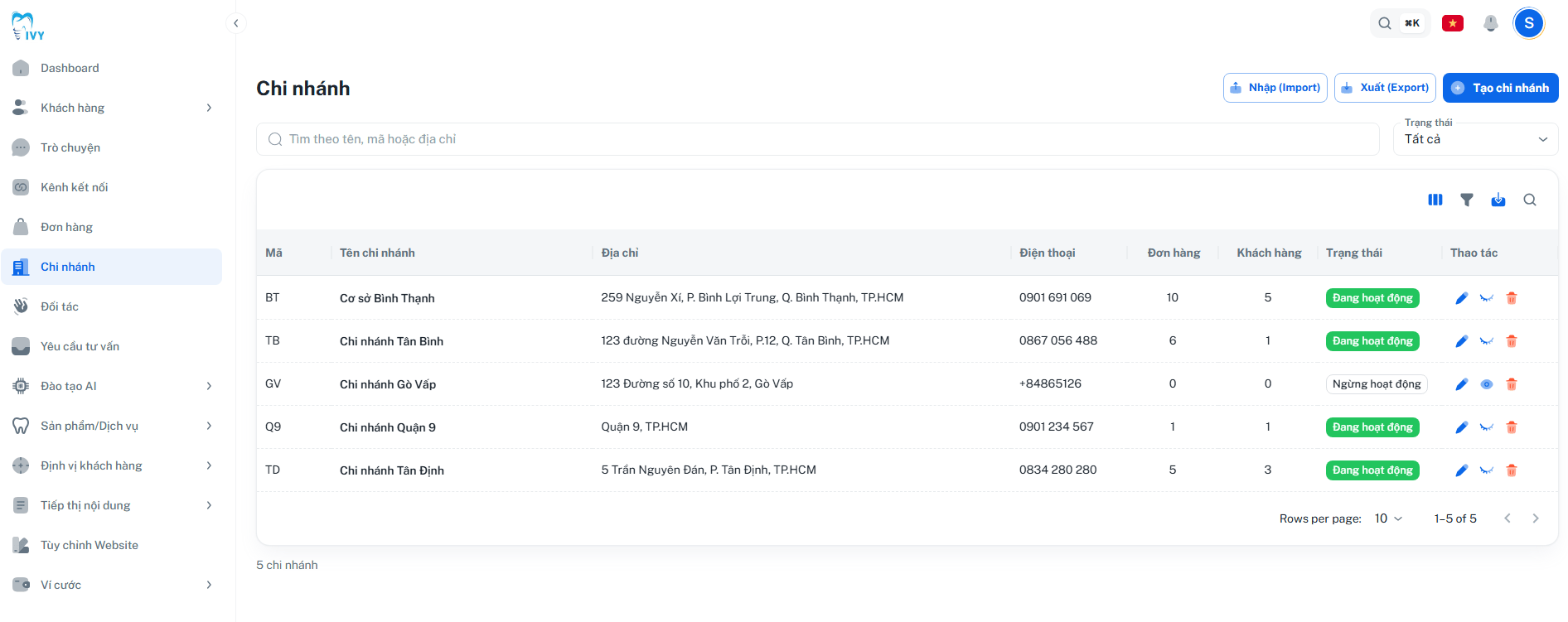Click the table toolbar search icon
This screenshot has width=1568, height=622.
[1530, 200]
